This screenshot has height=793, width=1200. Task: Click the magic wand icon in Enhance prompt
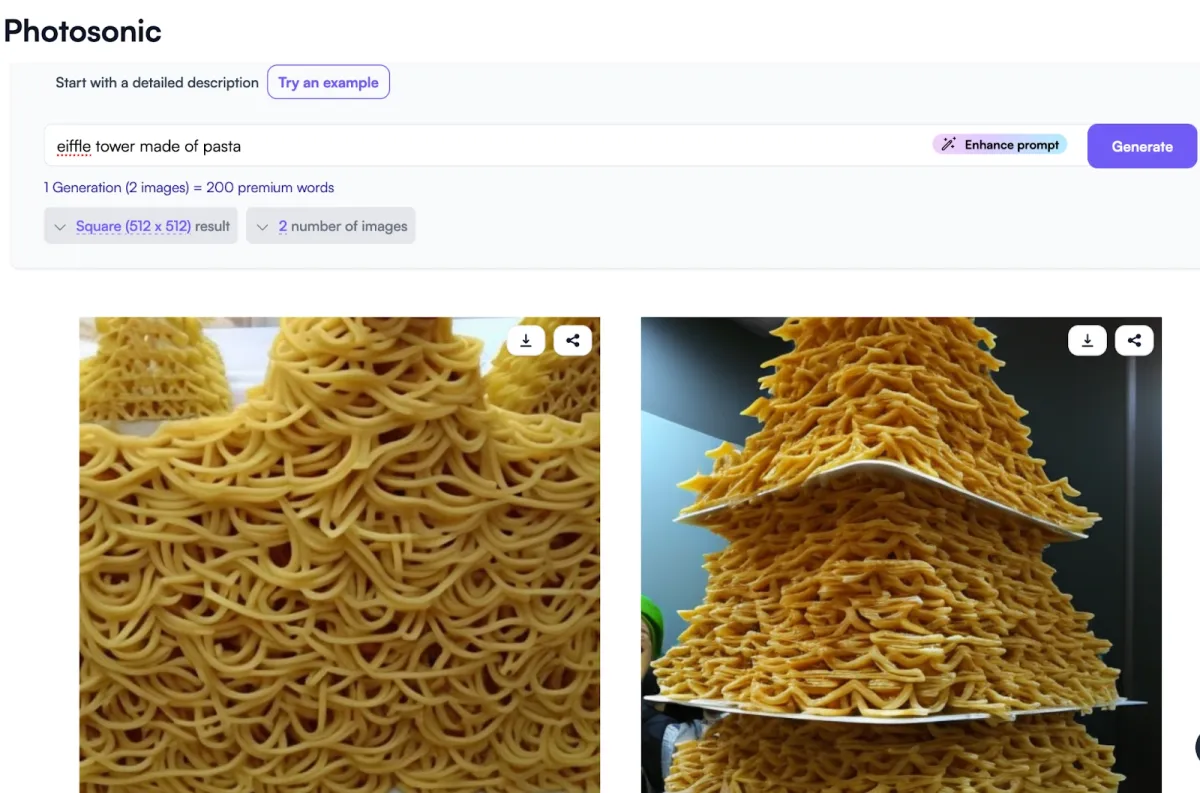pyautogui.click(x=949, y=145)
